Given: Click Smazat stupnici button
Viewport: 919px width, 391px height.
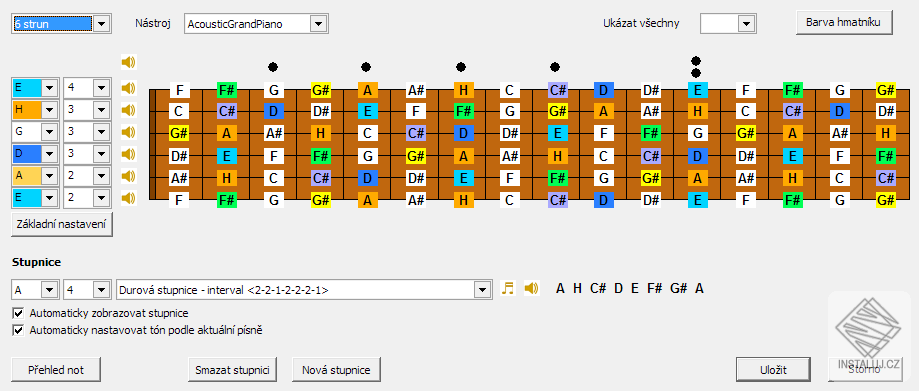Looking at the screenshot, I should (x=233, y=370).
